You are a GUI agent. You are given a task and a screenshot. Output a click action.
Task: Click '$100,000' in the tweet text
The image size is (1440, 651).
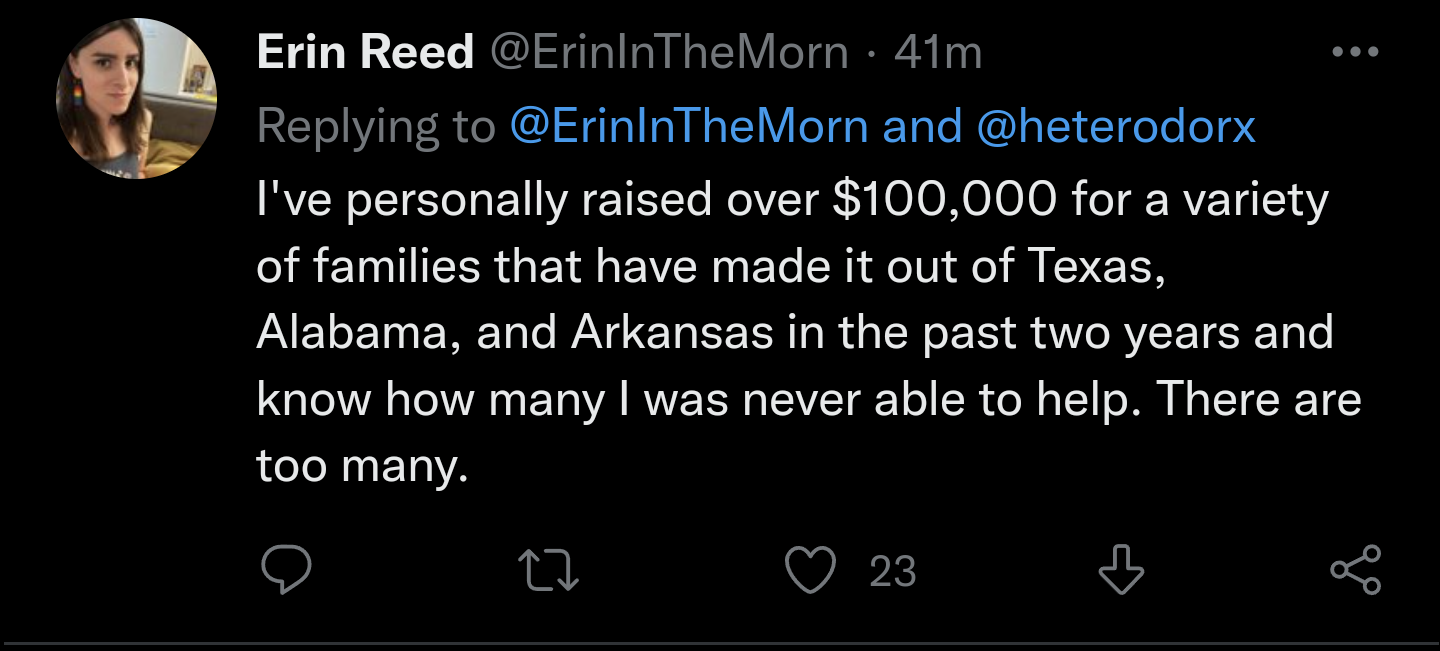click(944, 200)
